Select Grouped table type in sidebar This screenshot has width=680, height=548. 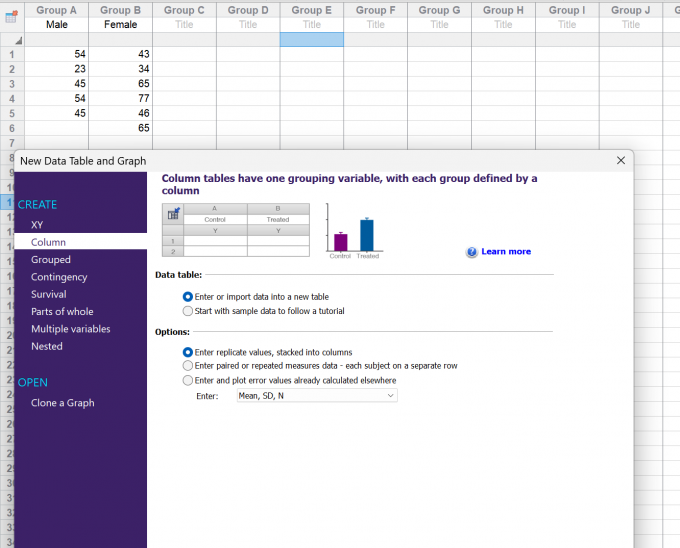51,259
